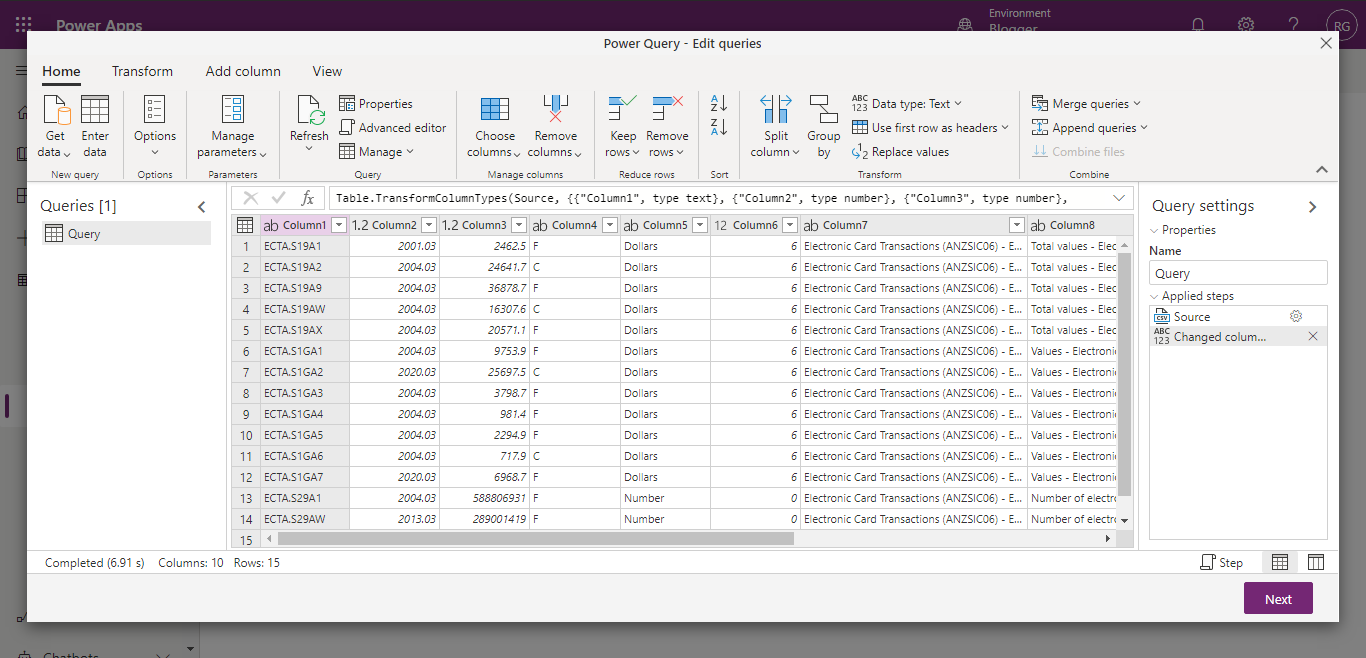Switch to the Transform tab

pos(142,72)
